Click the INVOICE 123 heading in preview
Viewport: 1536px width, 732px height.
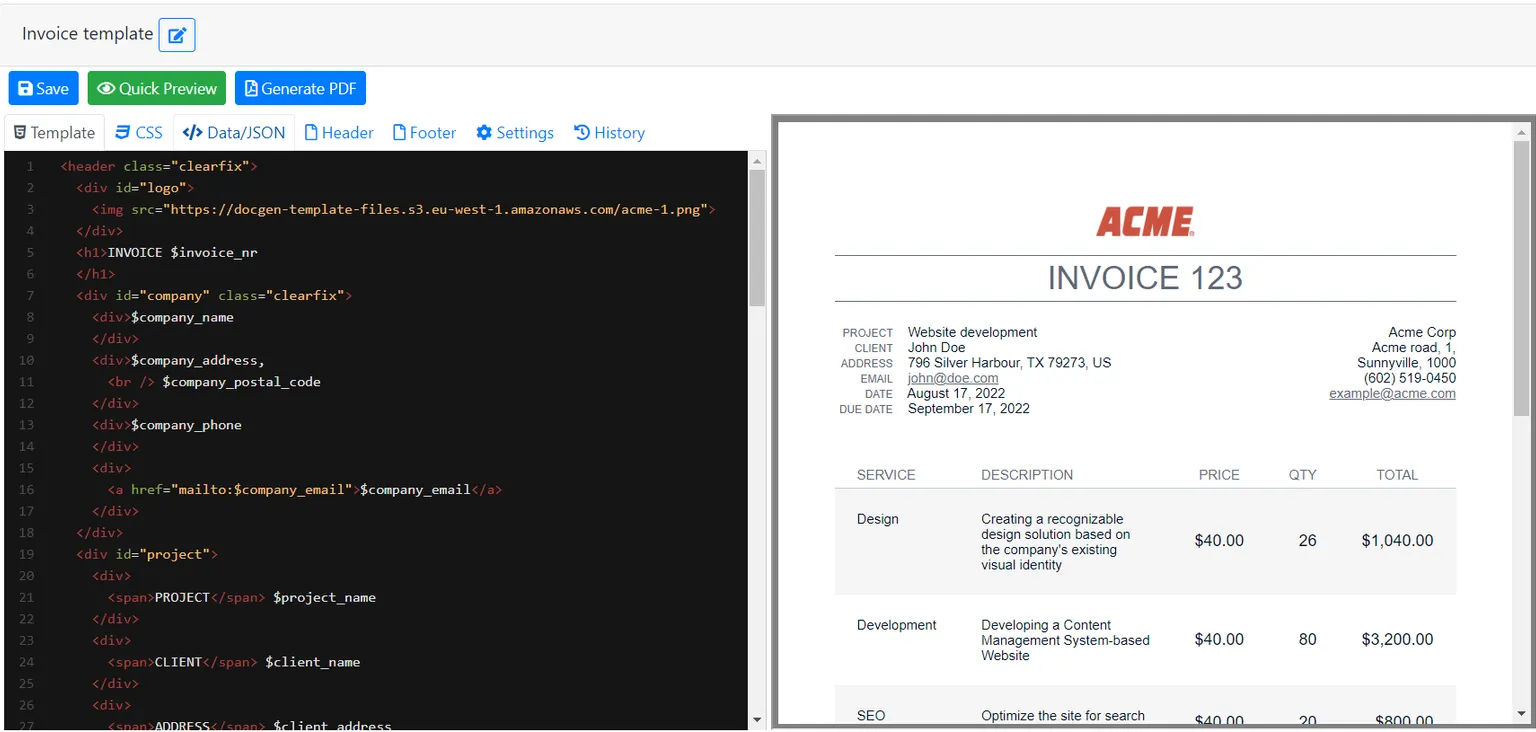(x=1145, y=278)
